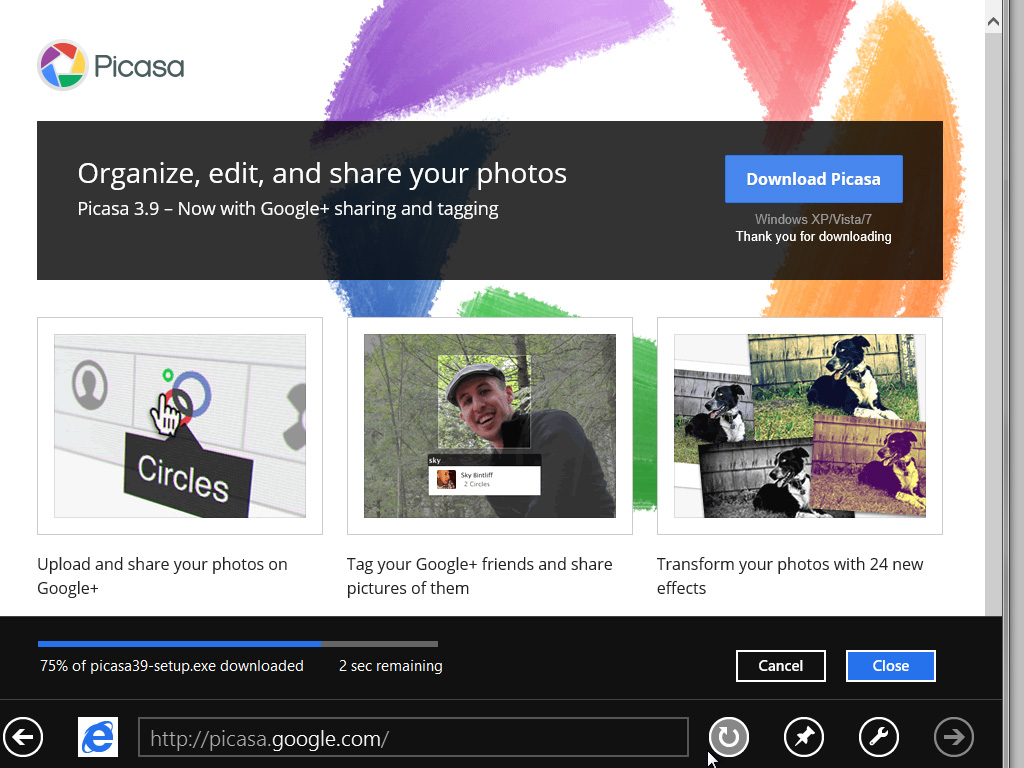Pin the Picasa site to Start
This screenshot has height=768, width=1024.
[803, 737]
